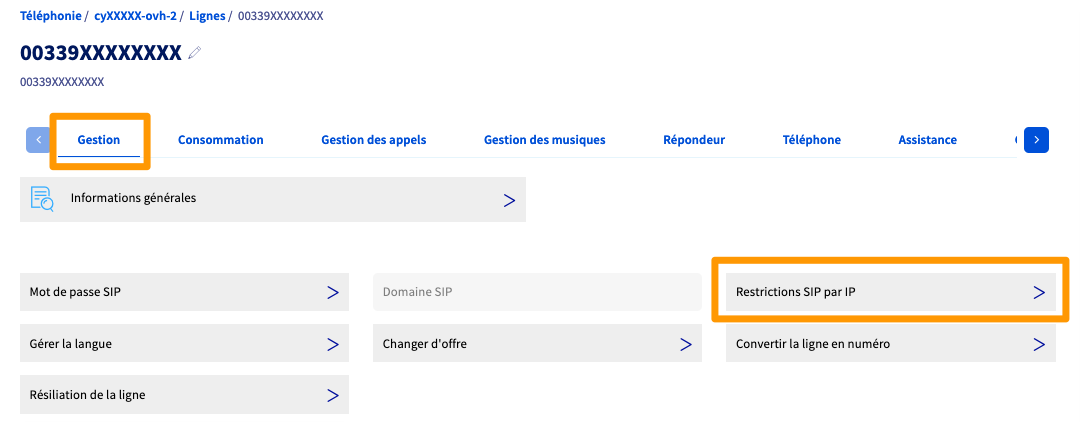
Task: Open the cyXXXXX-ovh-2 breadcrumb link
Action: [135, 16]
